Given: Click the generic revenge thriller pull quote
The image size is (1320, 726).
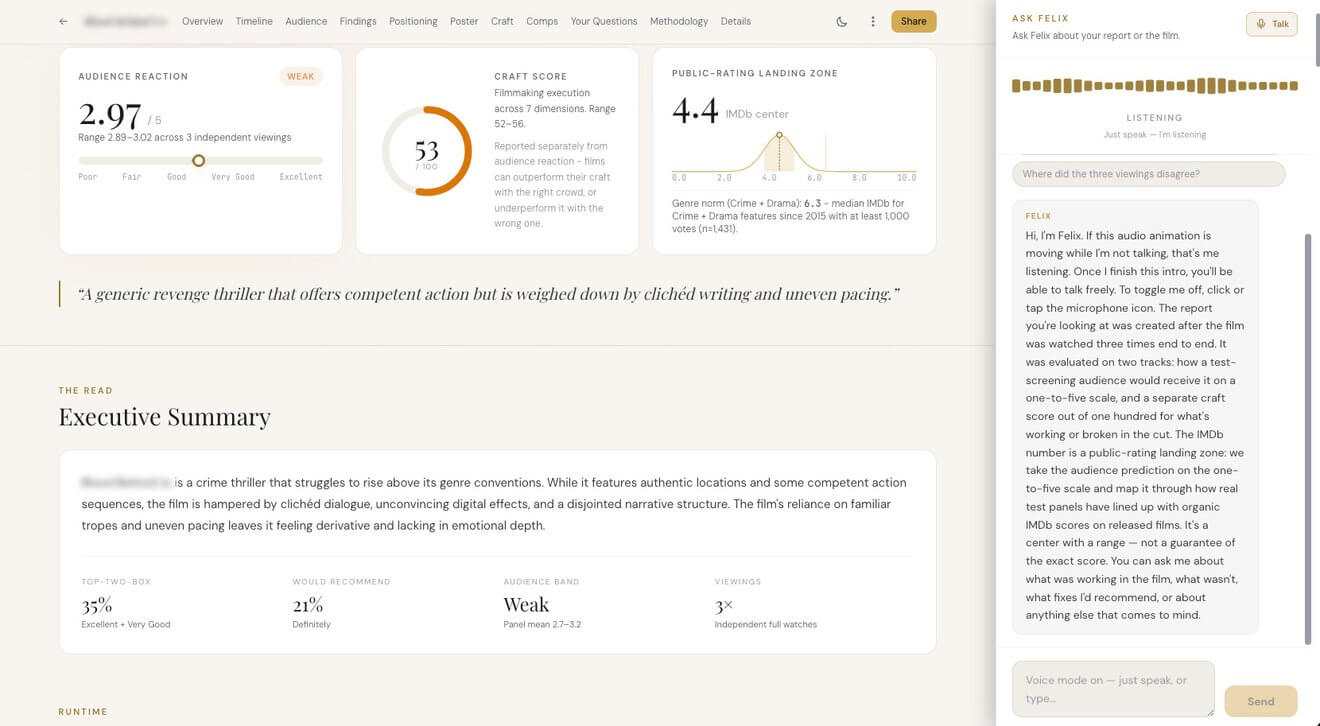Looking at the screenshot, I should 489,294.
